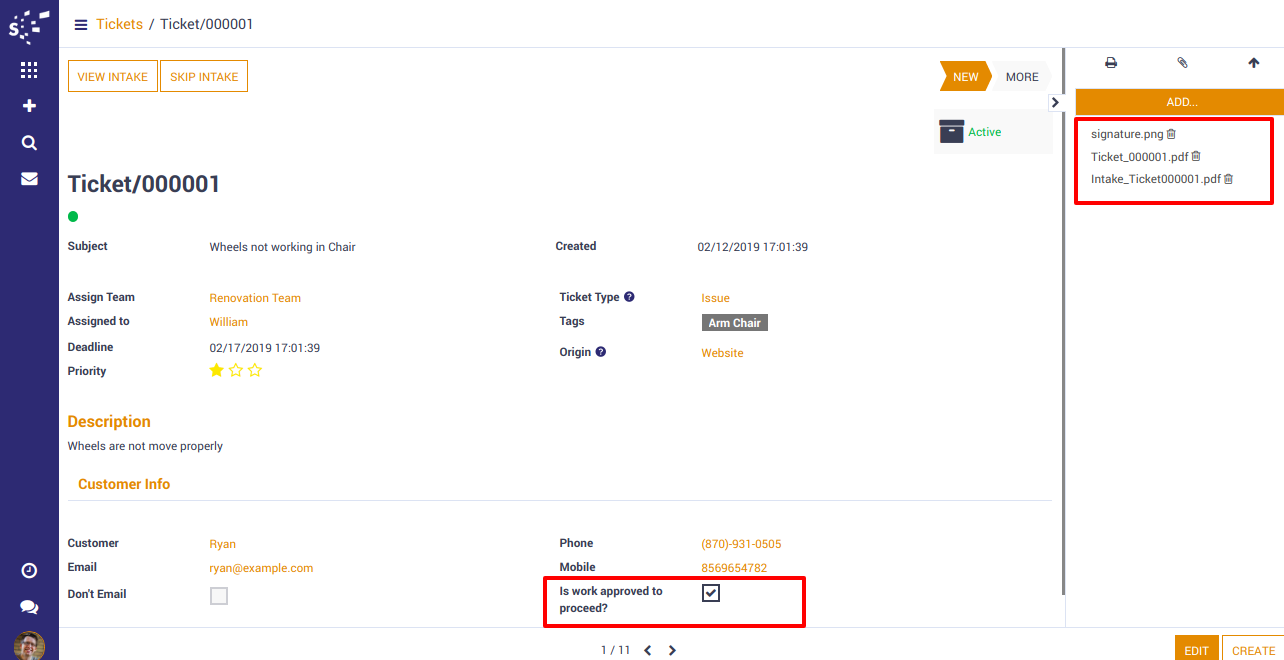Click the paperclip attachments icon
This screenshot has width=1284, height=660.
(1182, 63)
